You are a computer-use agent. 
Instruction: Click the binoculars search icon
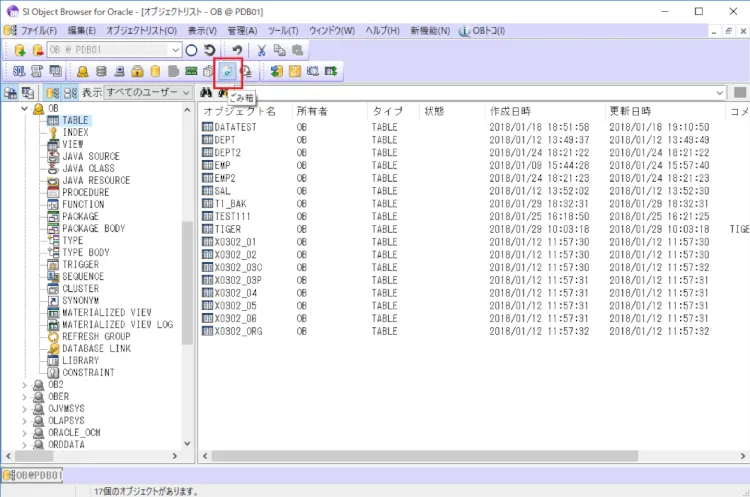coord(206,92)
